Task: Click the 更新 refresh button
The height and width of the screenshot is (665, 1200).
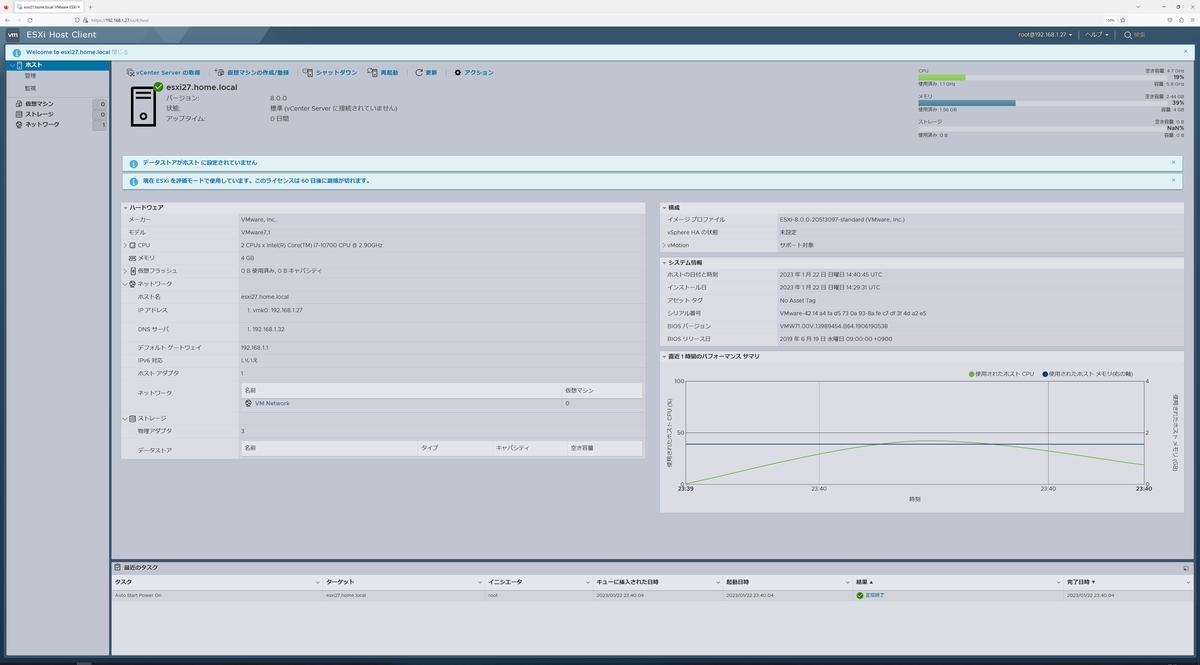Action: click(426, 73)
